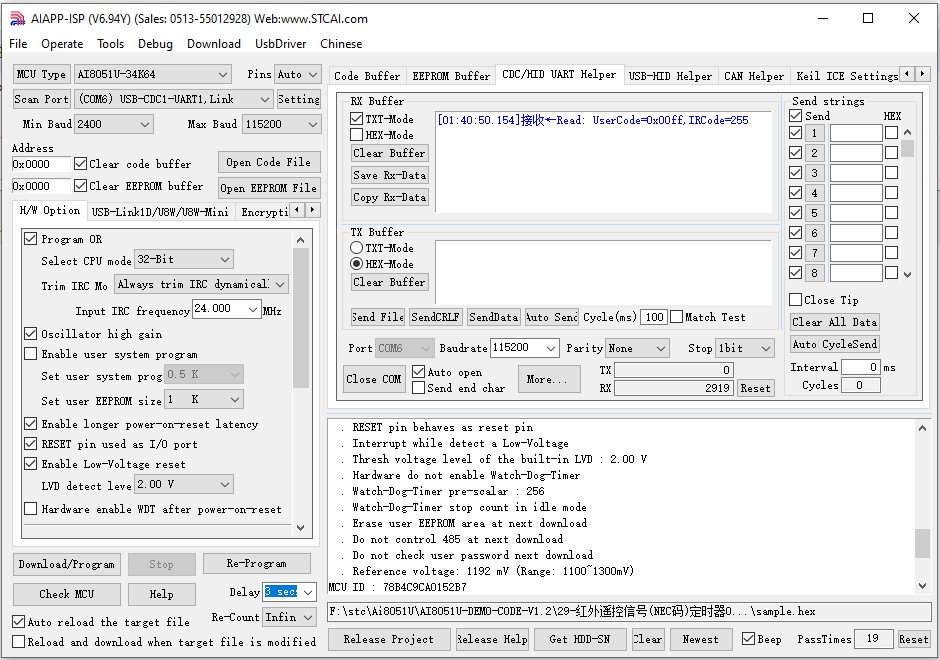Enable HEX-Mode in the RX Buffer
The width and height of the screenshot is (940, 660).
(x=357, y=135)
